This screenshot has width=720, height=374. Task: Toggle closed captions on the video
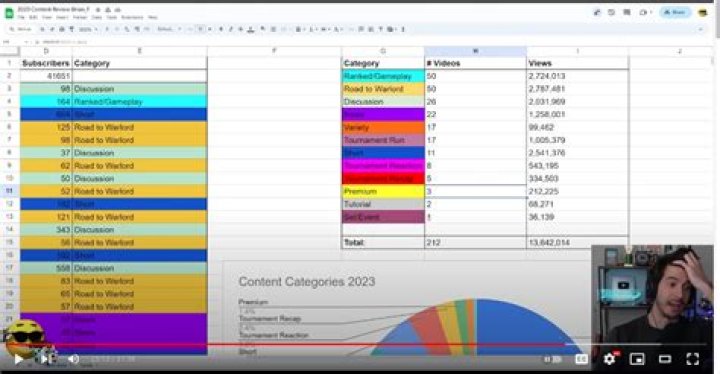pyautogui.click(x=581, y=359)
